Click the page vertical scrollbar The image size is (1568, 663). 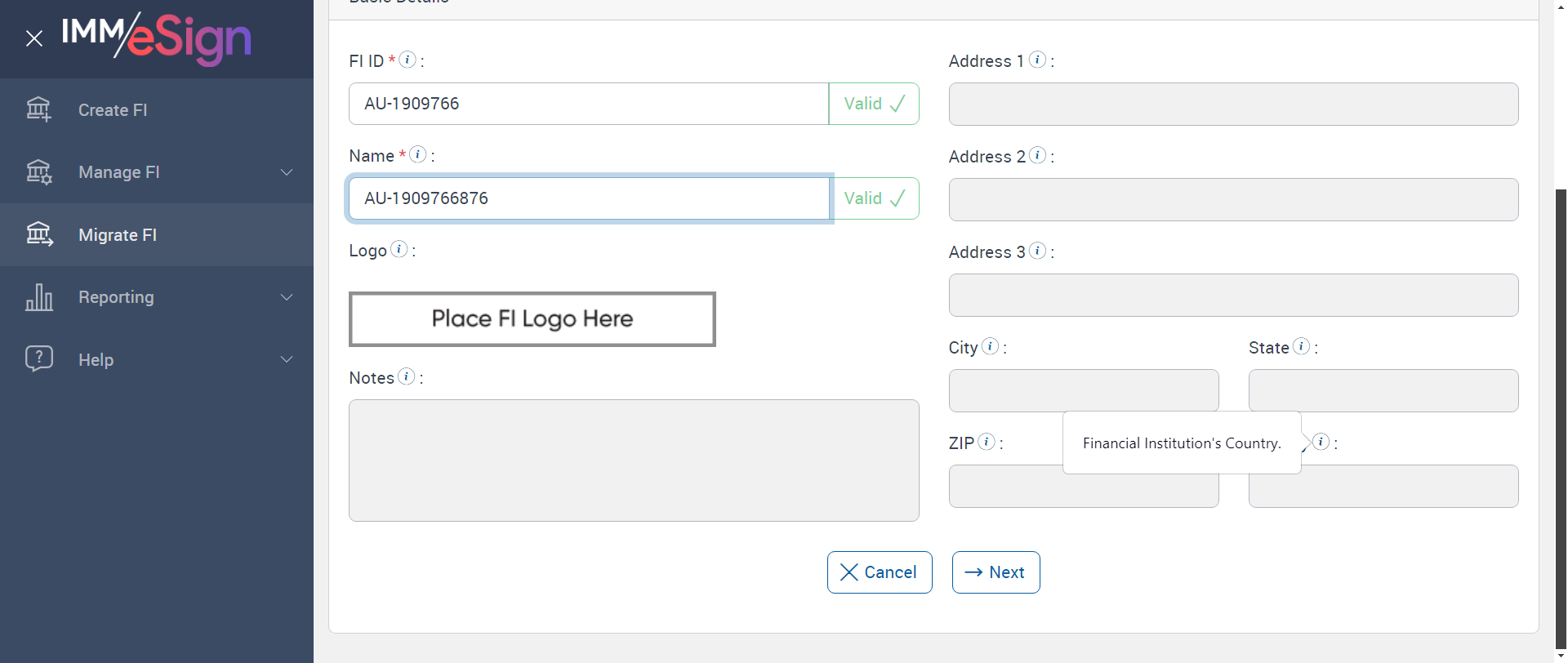click(1561, 408)
